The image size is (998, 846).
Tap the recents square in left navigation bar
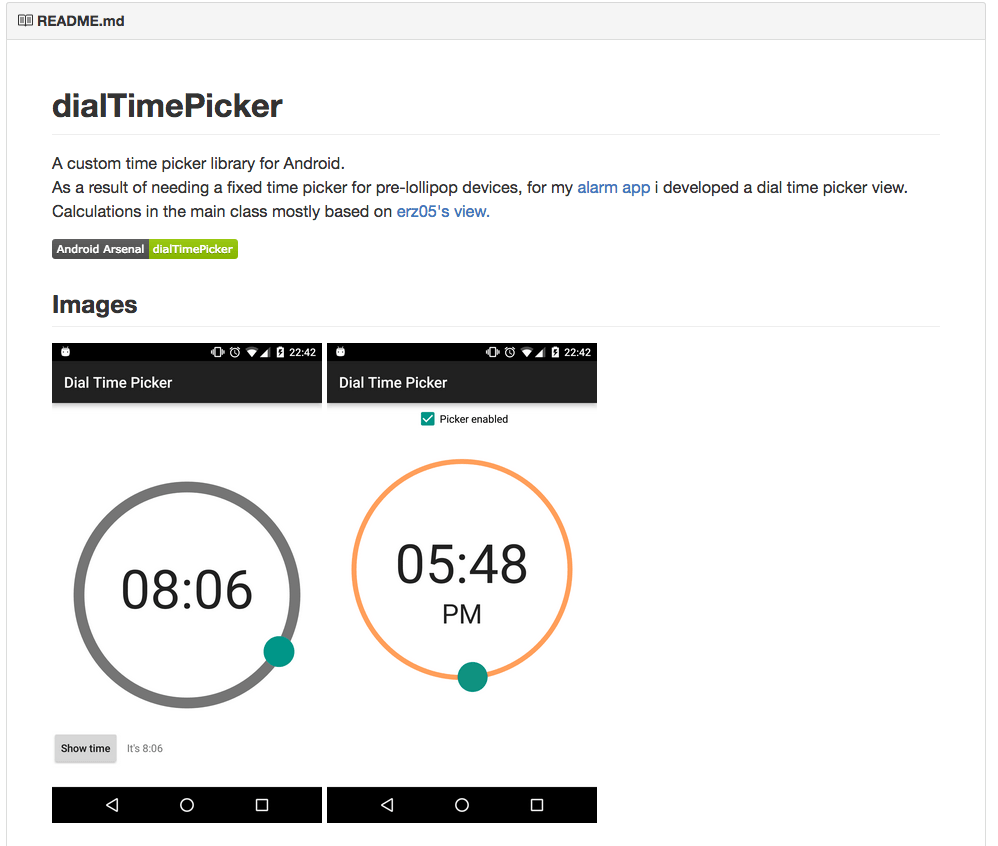(262, 805)
